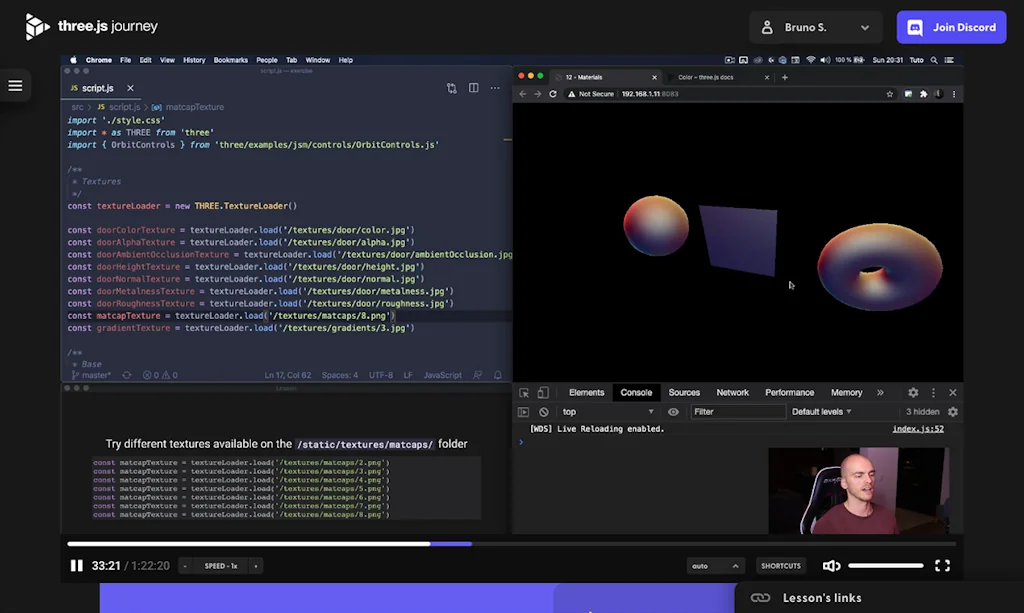Open DevTools settings with the gear icon
1024x613 pixels.
coord(912,392)
